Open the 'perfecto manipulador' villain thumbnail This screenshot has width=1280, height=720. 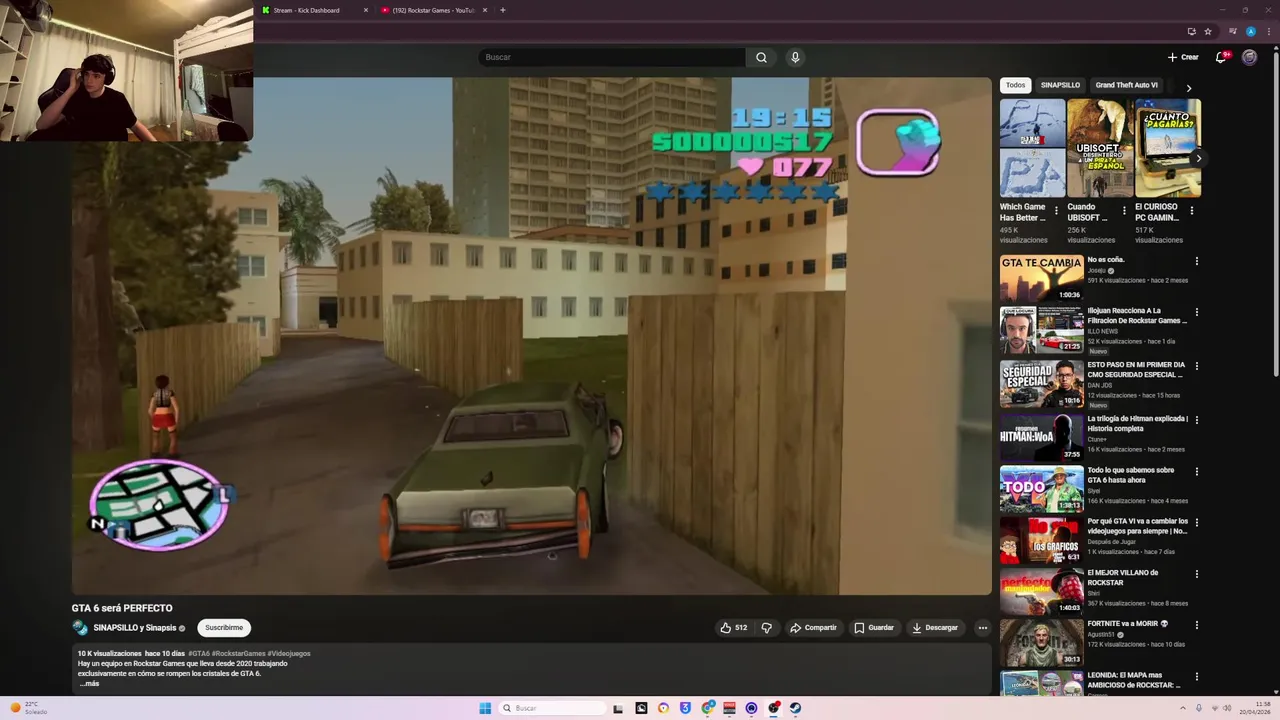tap(1041, 591)
